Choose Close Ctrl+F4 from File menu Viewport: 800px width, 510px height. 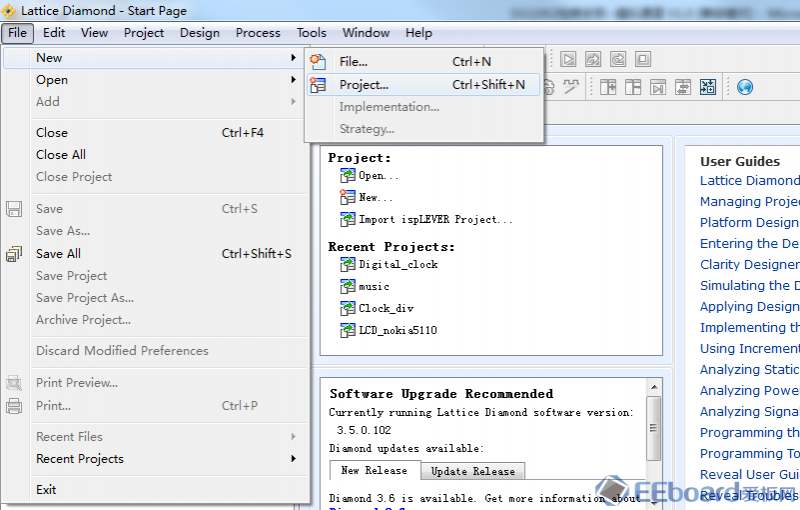click(x=156, y=133)
